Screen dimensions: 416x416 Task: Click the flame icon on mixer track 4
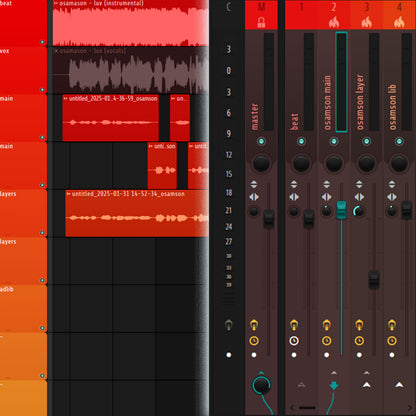[399, 22]
